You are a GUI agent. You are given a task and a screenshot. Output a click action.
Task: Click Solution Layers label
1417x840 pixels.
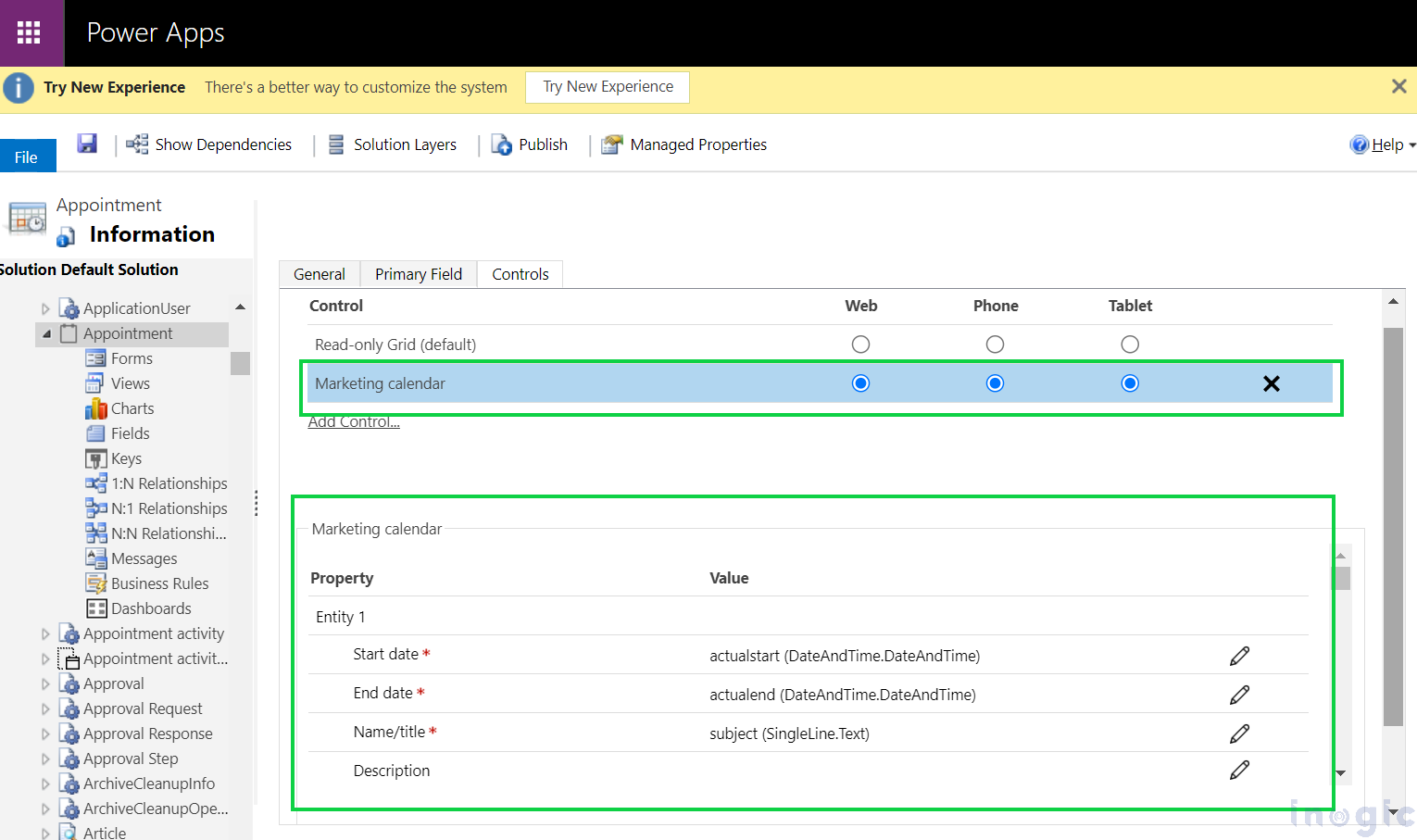point(405,144)
